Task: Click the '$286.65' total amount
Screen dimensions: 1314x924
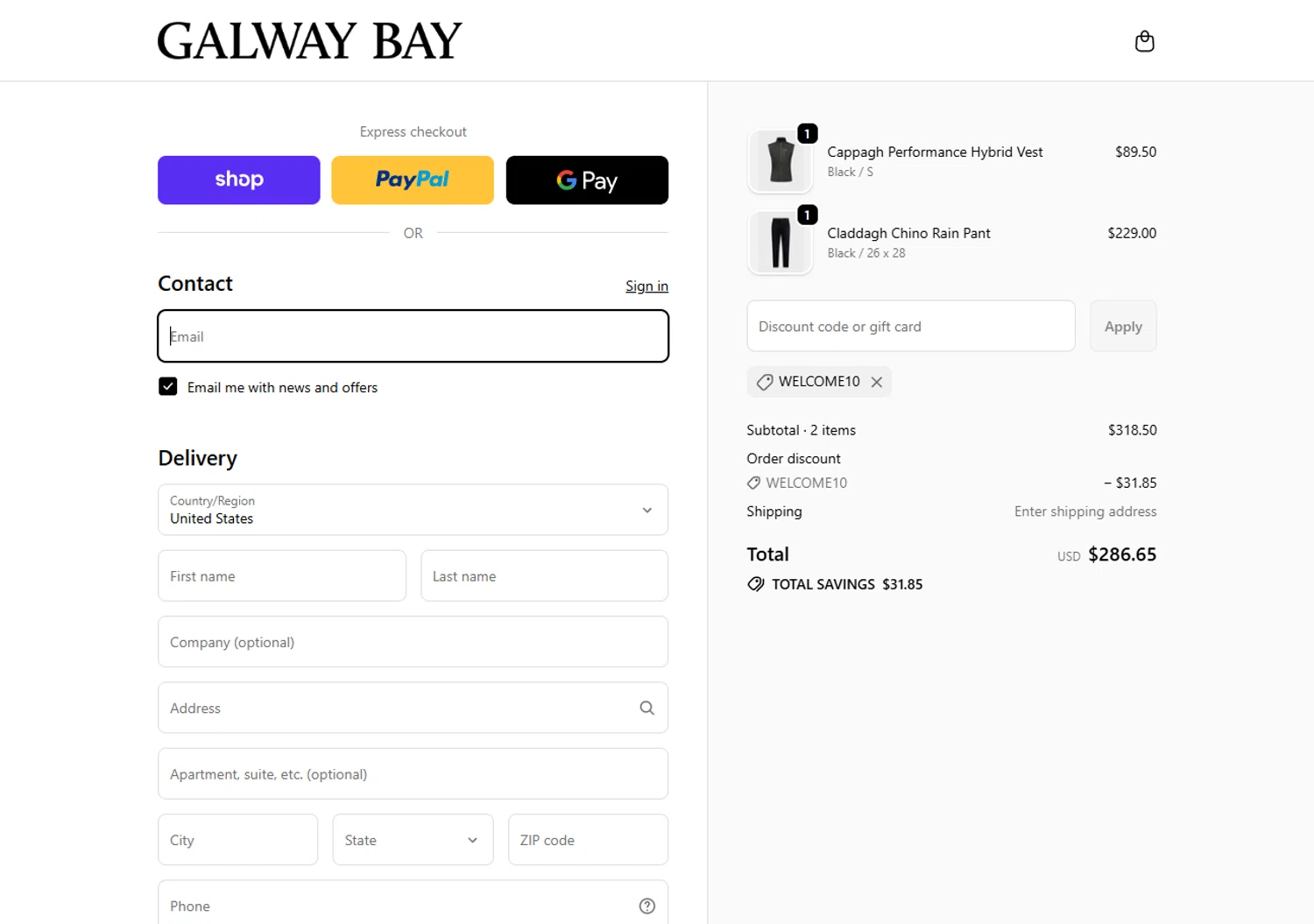Action: click(1122, 554)
